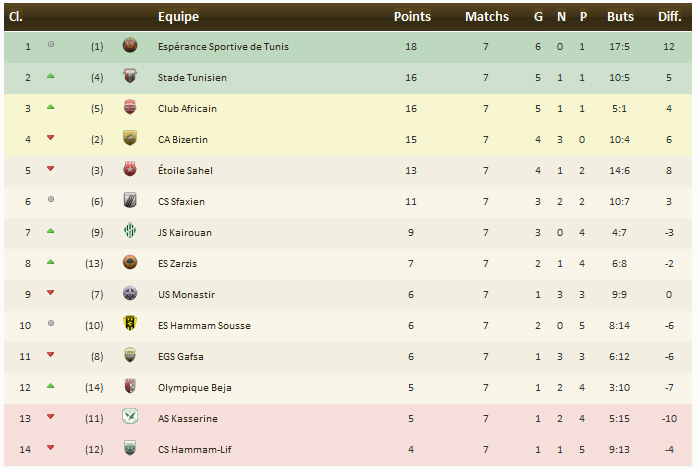
Task: Open the Club Africain team link
Action: point(187,108)
